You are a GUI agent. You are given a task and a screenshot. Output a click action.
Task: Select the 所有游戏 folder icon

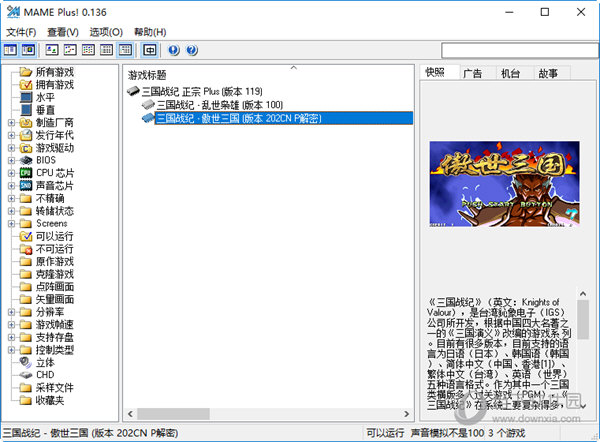point(26,72)
